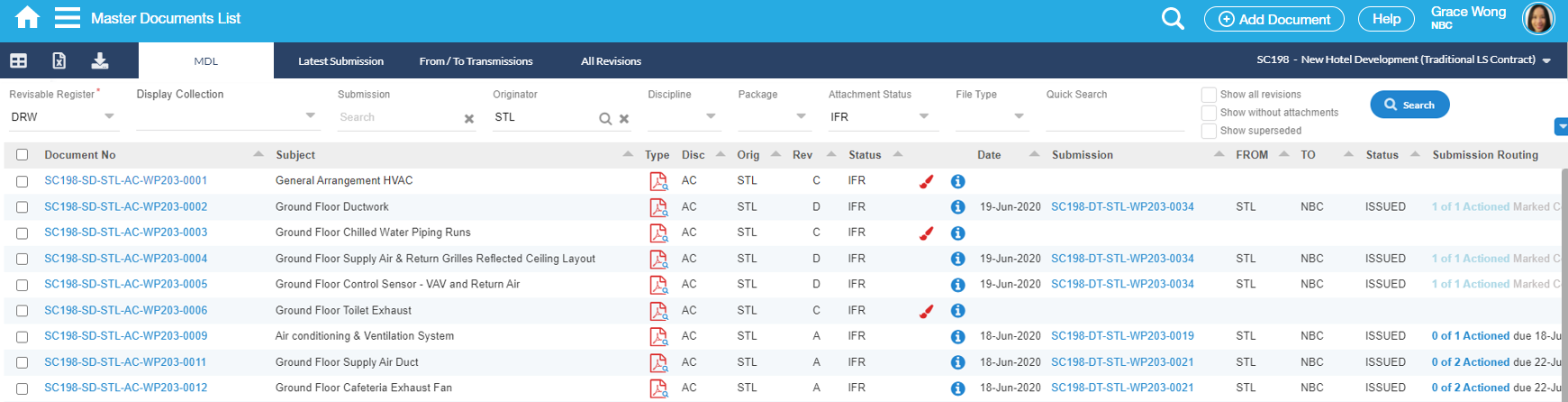1568x402 pixels.
Task: Open the hamburger navigation menu
Action: 68,18
